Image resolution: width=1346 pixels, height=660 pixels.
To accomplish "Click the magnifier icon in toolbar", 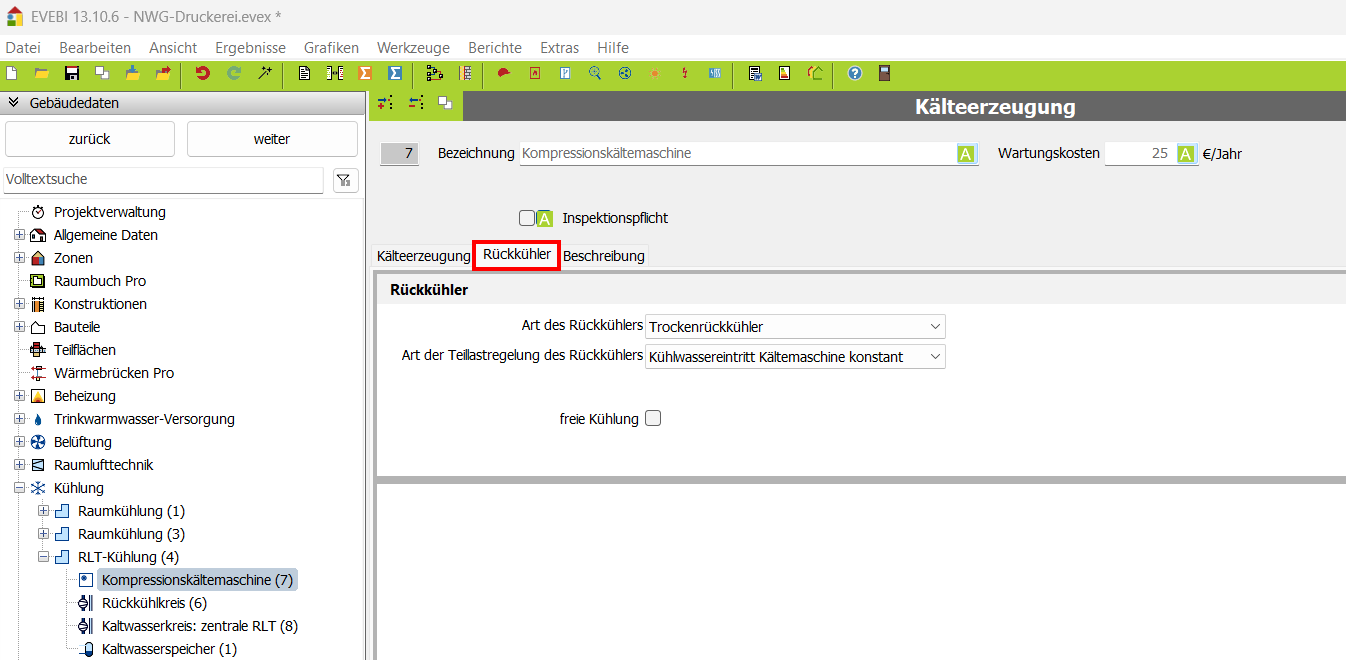I will tap(595, 73).
